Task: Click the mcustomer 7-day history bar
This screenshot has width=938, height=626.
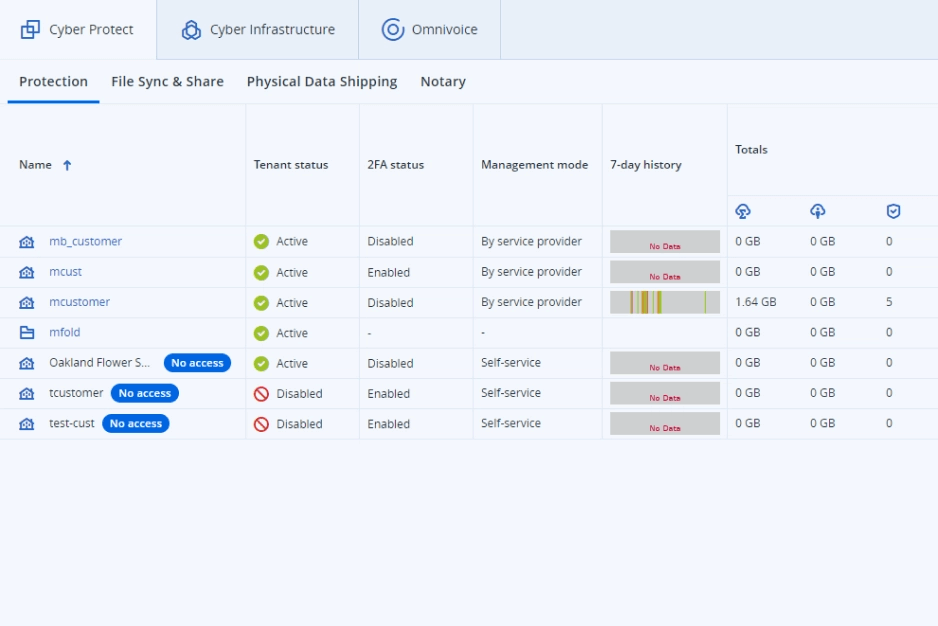Action: pos(664,302)
